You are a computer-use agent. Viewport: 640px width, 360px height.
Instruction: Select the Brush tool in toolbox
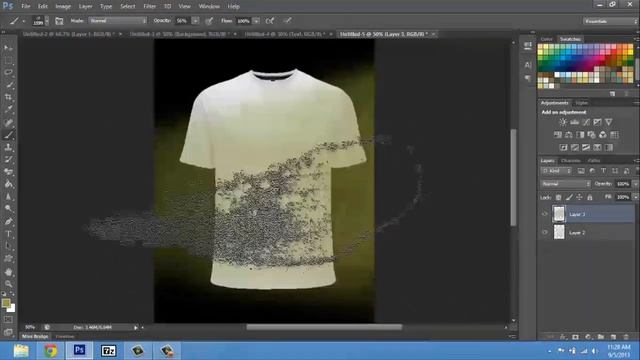(8, 135)
